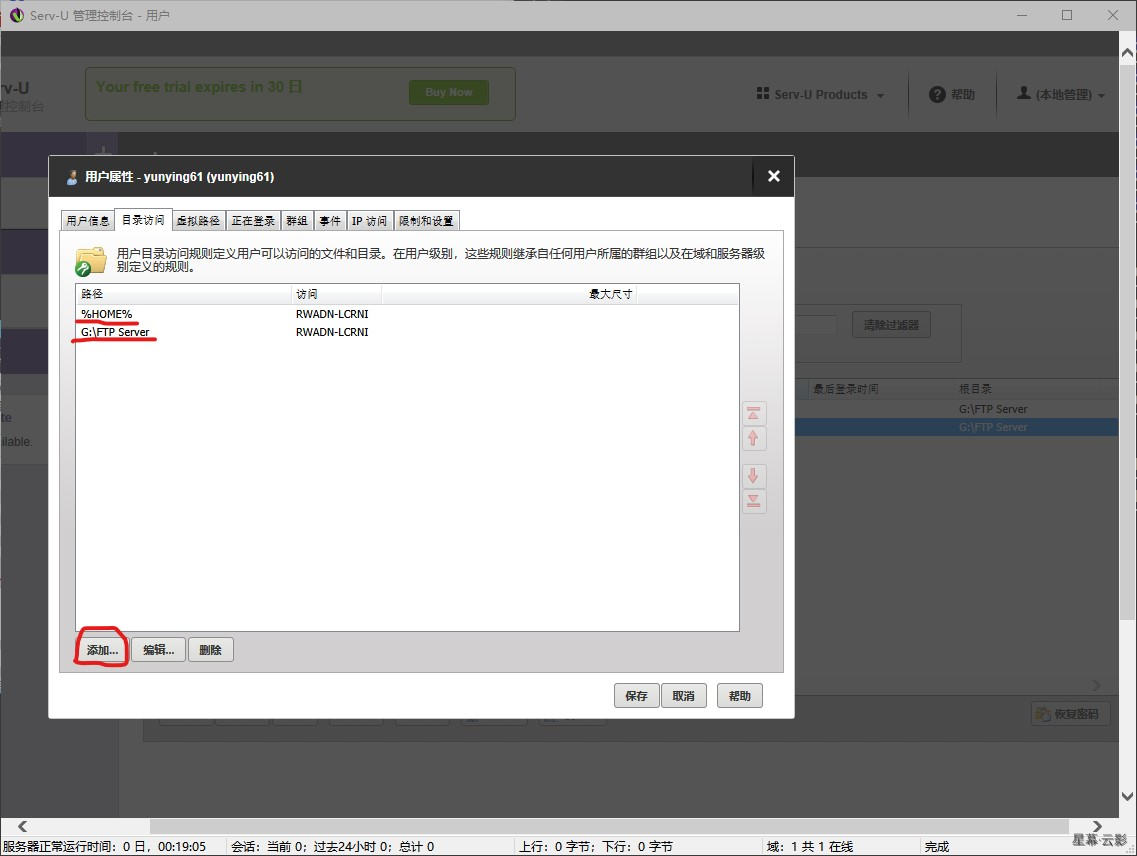Image resolution: width=1137 pixels, height=856 pixels.
Task: Expand the Serv-U Products dropdown
Action: click(x=821, y=95)
